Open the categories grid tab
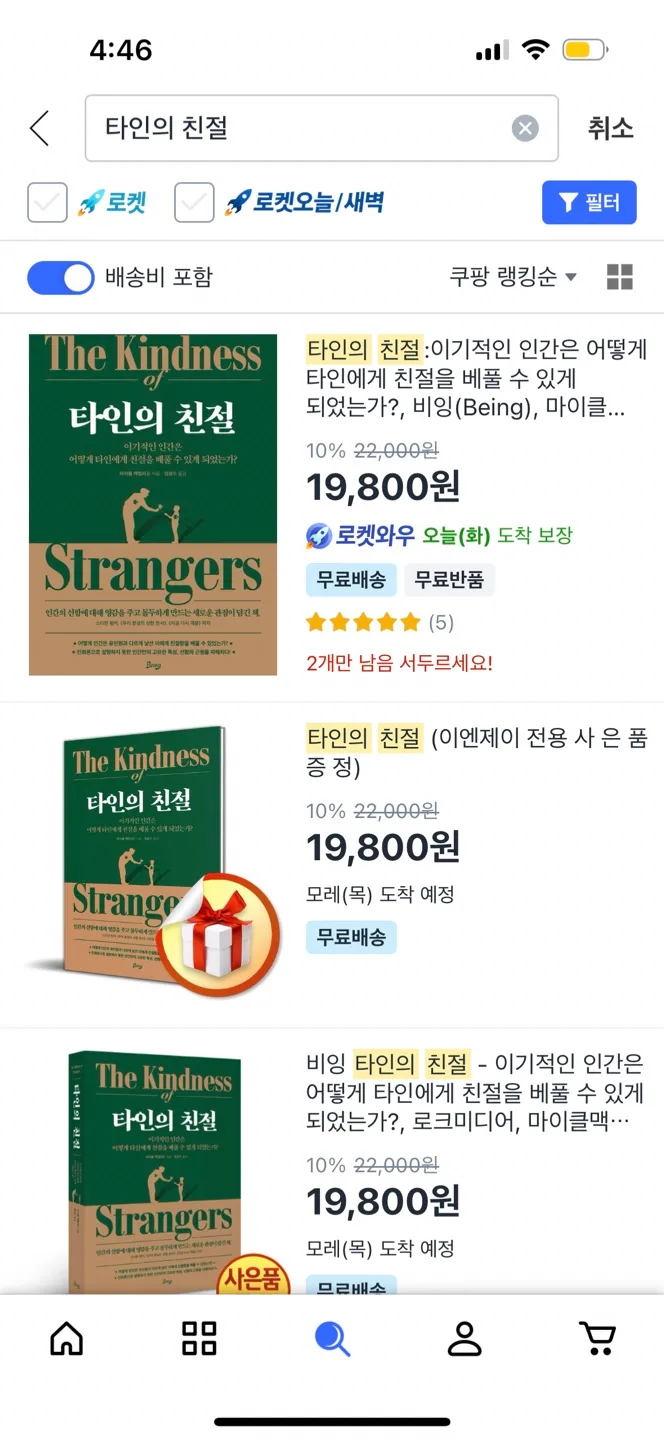Viewport: 664px width, 1440px height. (199, 1338)
